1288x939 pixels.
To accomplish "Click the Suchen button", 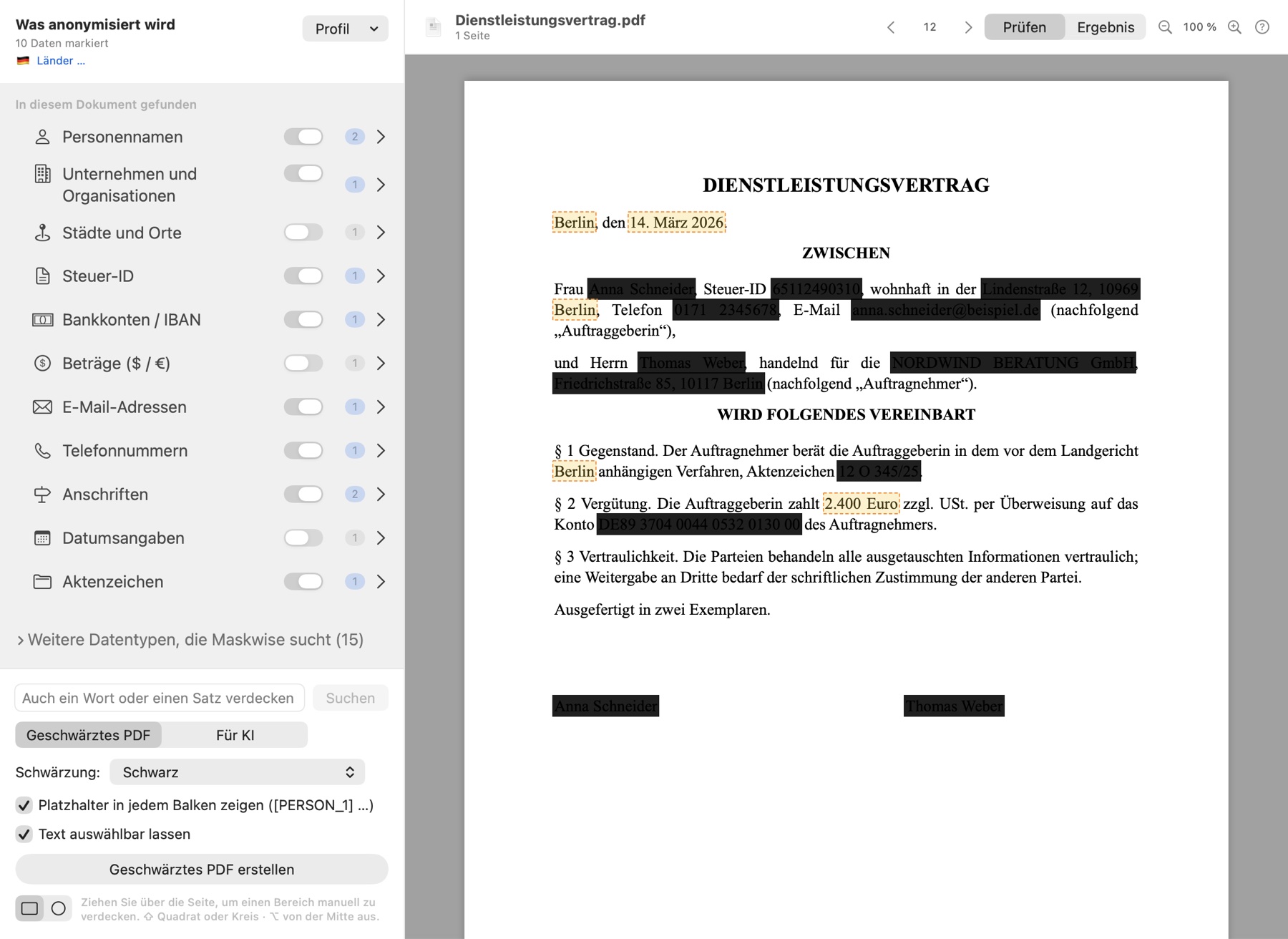I will [x=351, y=698].
